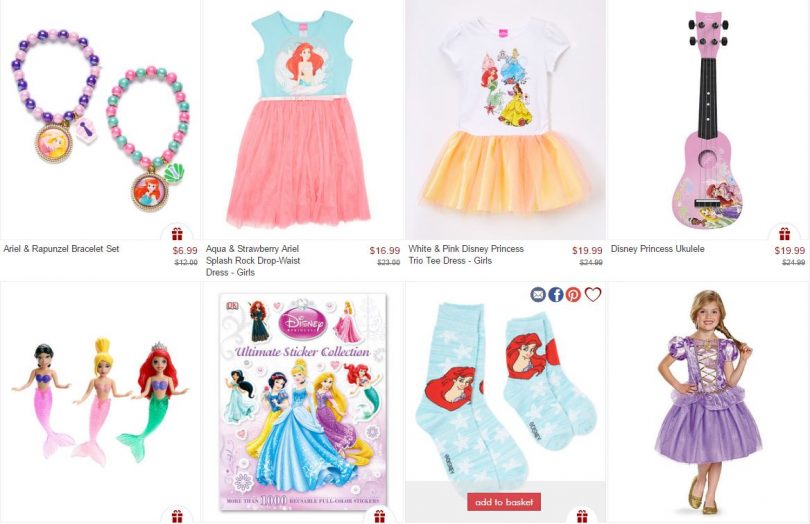Screen dimensions: 810x524
Task: Open Disney Princess Ukulele title link
Action: (658, 249)
